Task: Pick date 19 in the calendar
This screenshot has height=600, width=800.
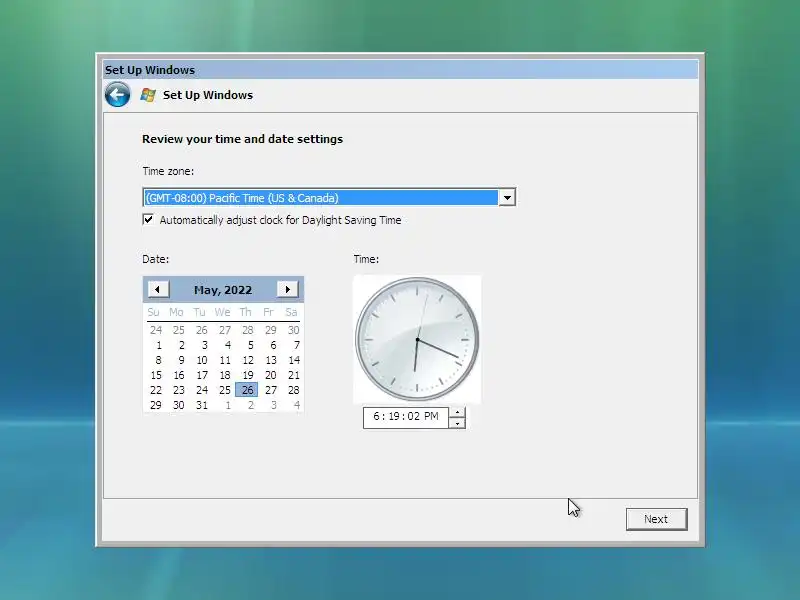Action: (x=248, y=375)
